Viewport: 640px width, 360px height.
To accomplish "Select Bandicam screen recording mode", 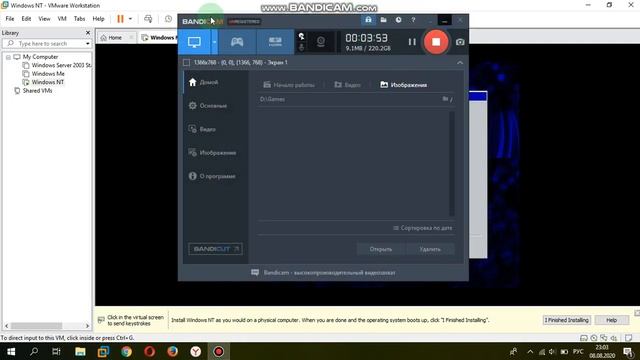I will pyautogui.click(x=194, y=42).
